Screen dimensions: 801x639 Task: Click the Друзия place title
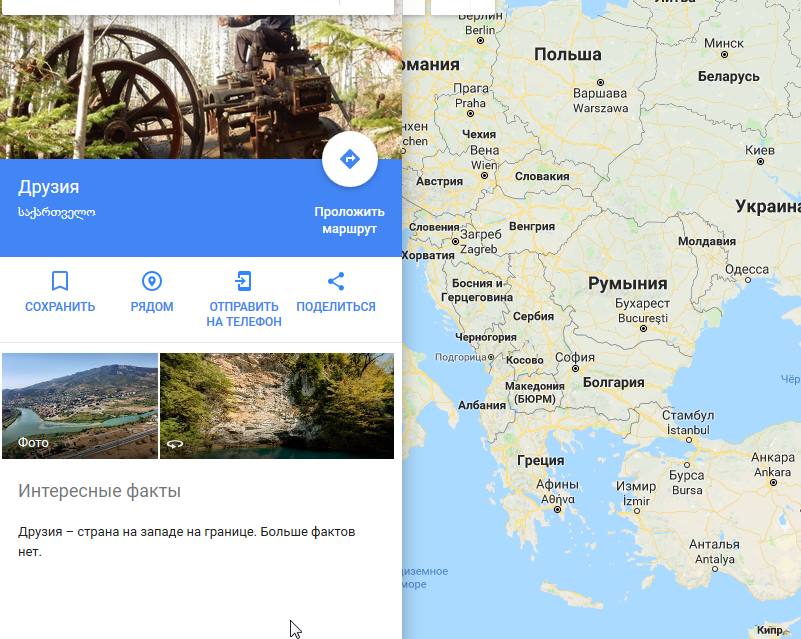coord(49,187)
